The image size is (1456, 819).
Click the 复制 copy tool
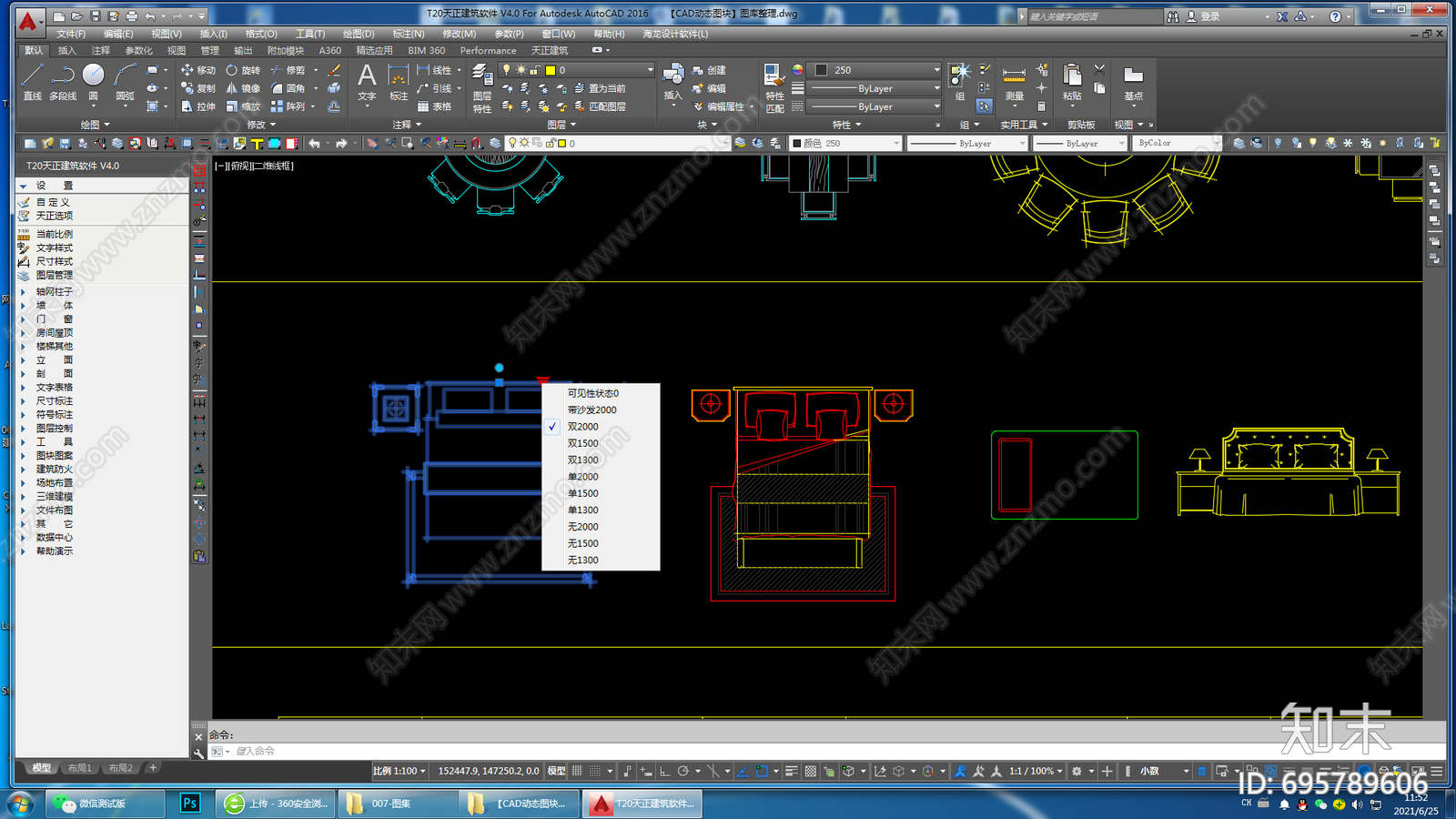pyautogui.click(x=197, y=88)
